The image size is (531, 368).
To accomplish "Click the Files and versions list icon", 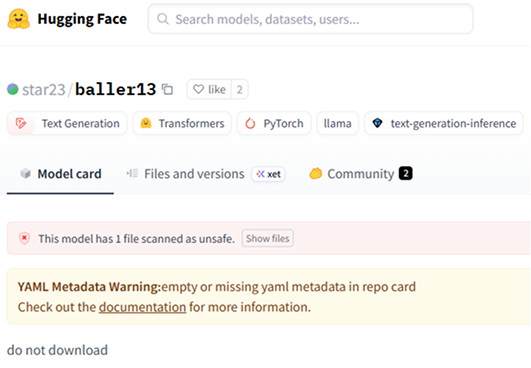I will click(x=132, y=174).
